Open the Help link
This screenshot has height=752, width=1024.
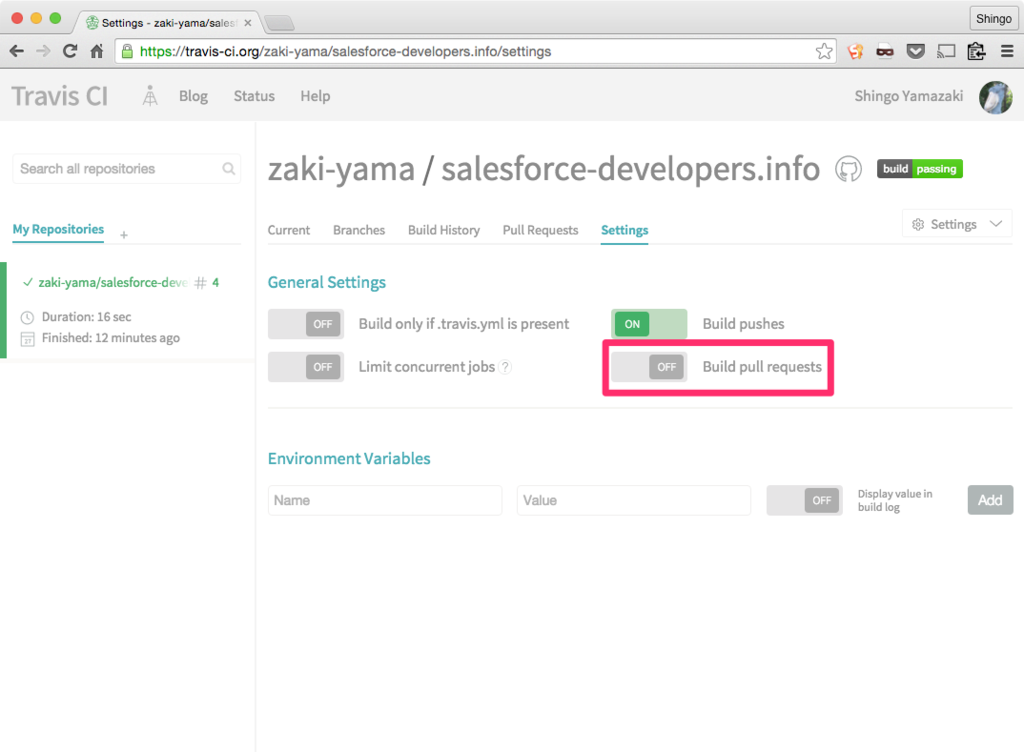pos(315,96)
